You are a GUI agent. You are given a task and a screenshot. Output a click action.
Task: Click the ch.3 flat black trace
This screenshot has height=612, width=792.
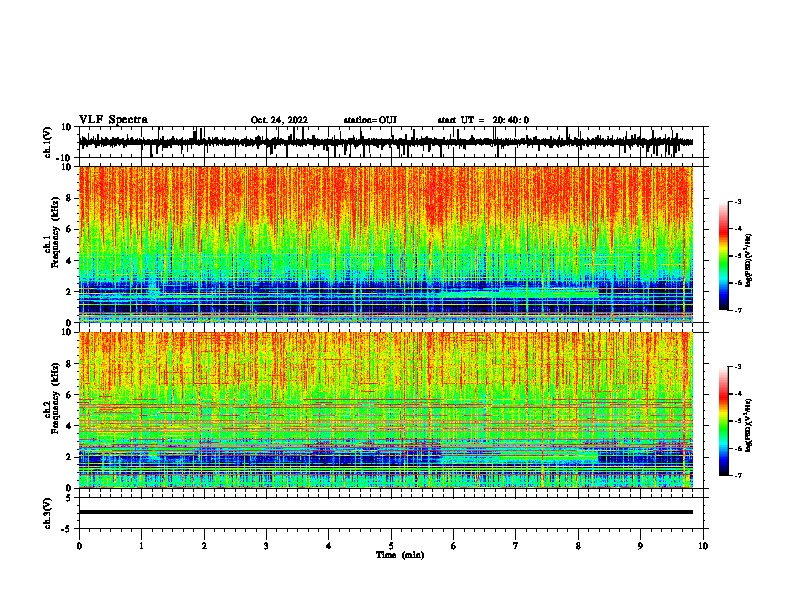point(386,512)
